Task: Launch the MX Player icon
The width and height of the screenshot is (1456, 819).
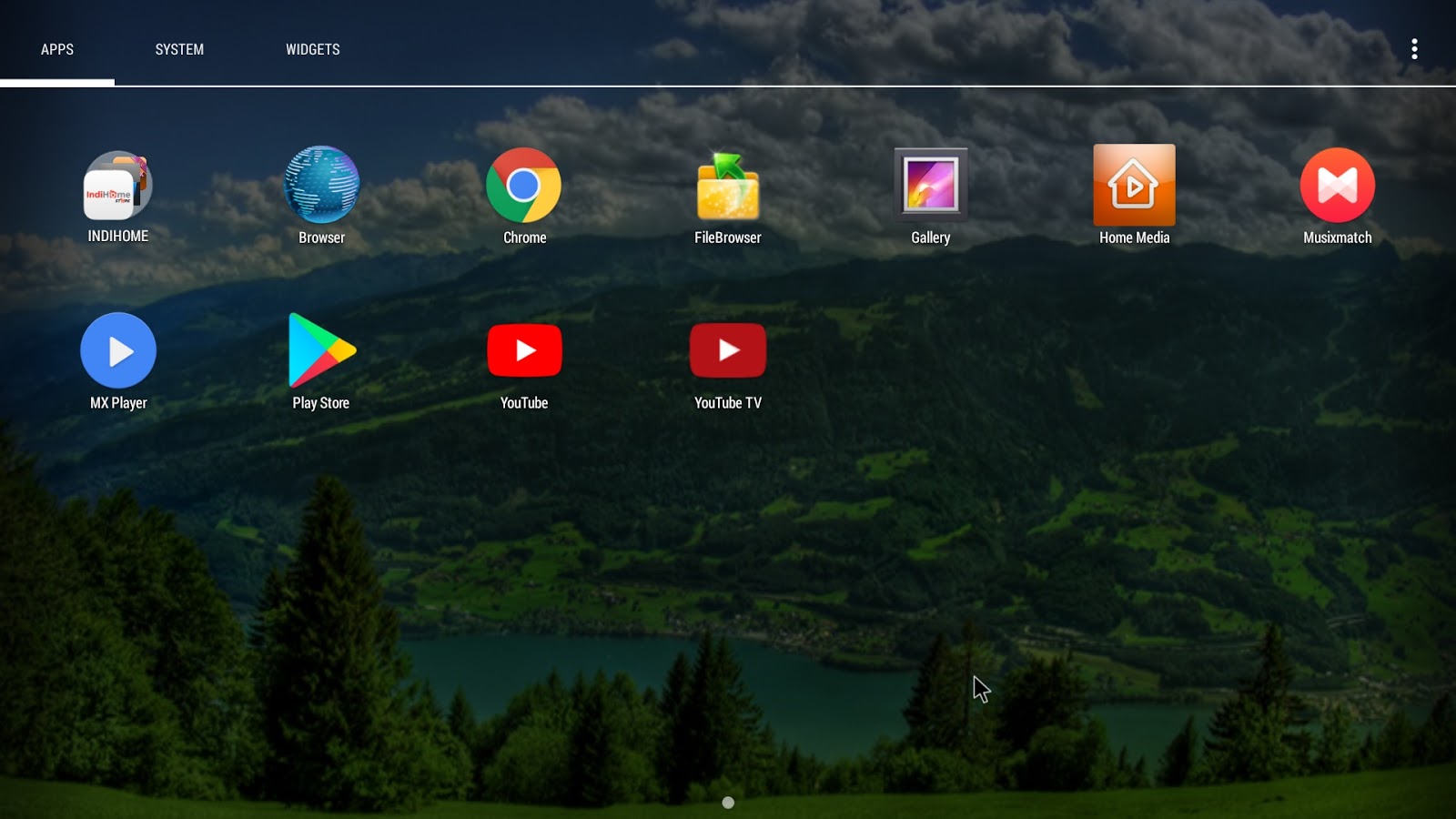Action: pos(118,350)
